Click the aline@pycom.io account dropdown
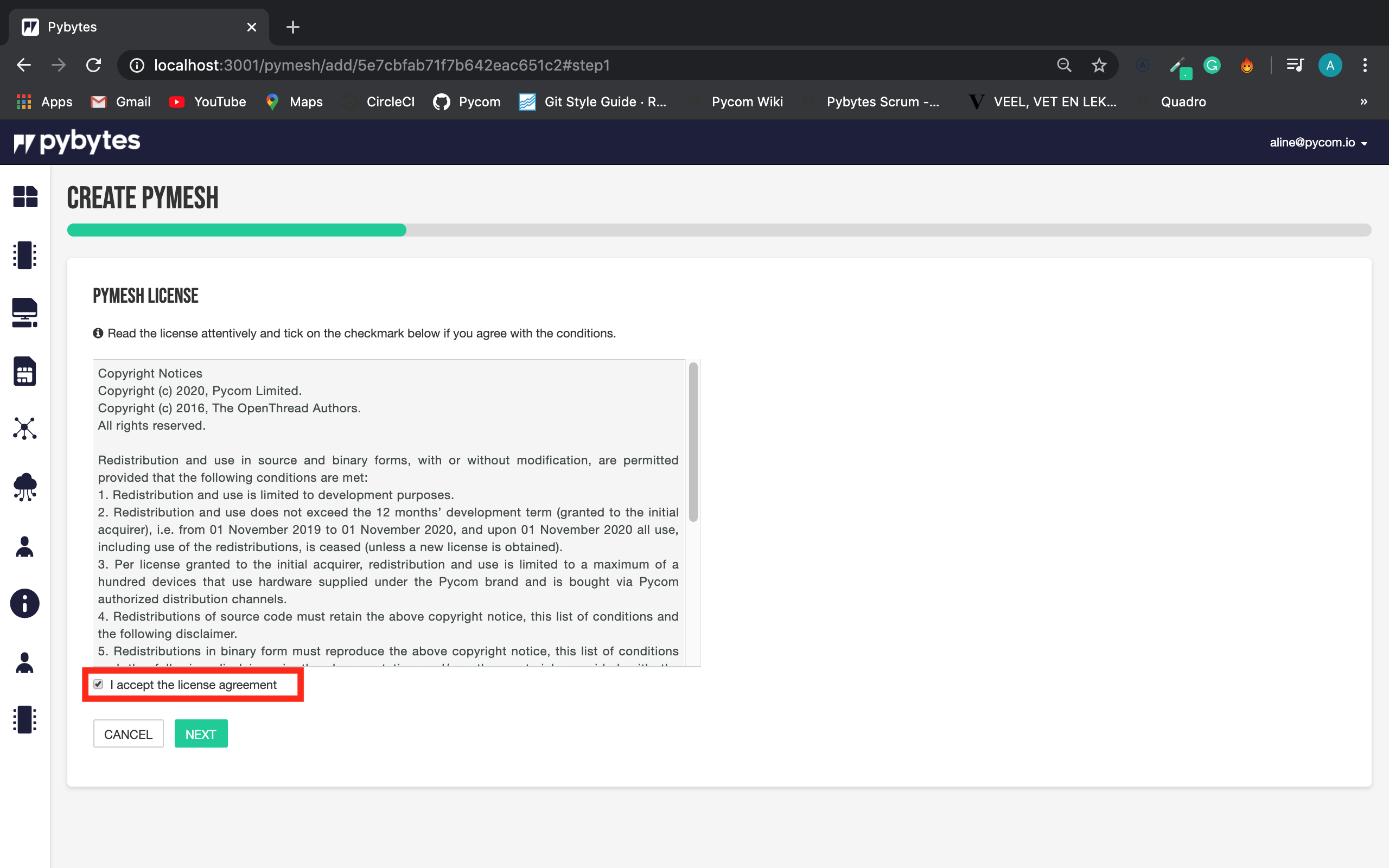 (1319, 142)
